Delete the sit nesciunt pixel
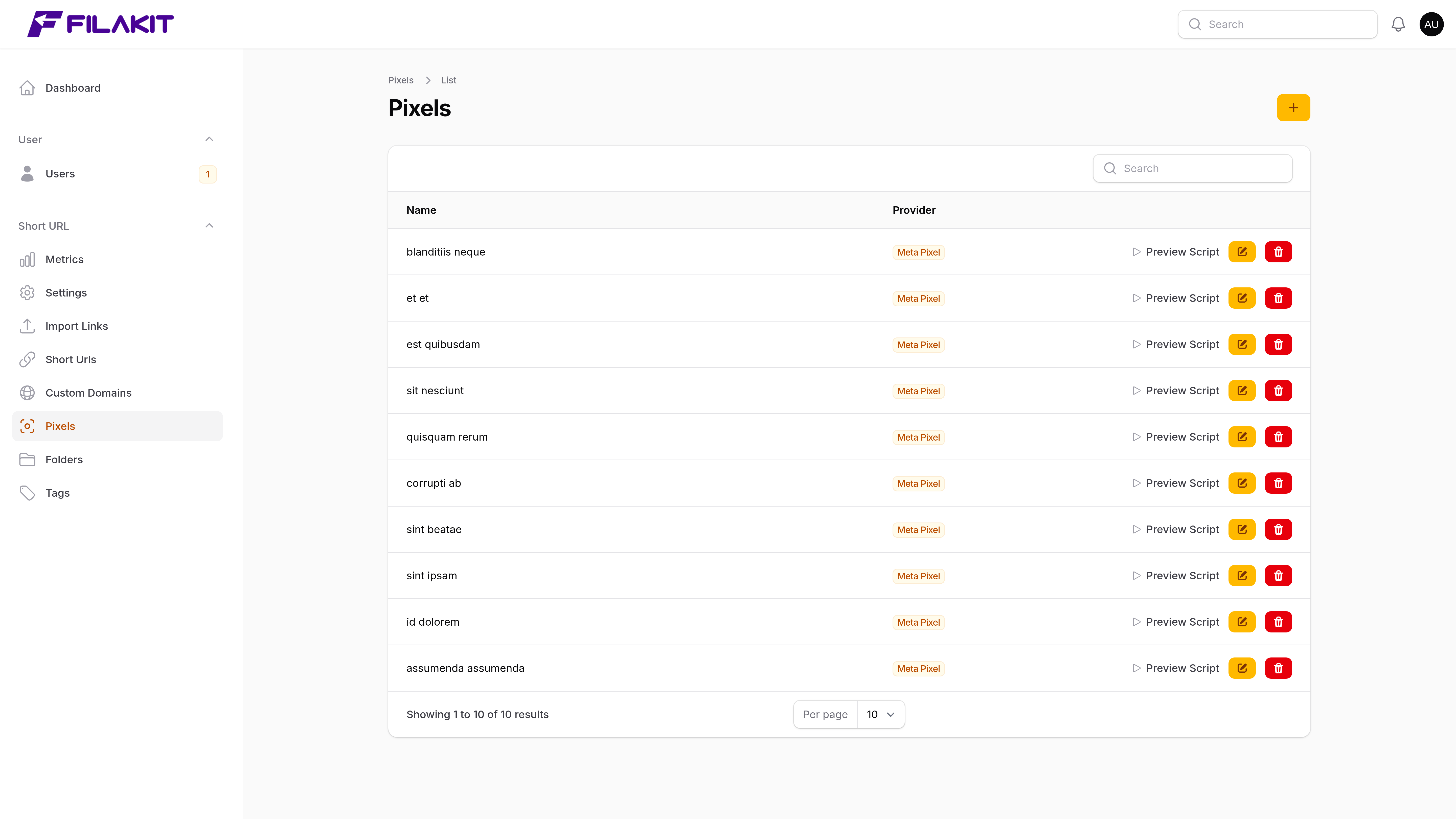Screen dimensions: 1456x819 point(1278,391)
